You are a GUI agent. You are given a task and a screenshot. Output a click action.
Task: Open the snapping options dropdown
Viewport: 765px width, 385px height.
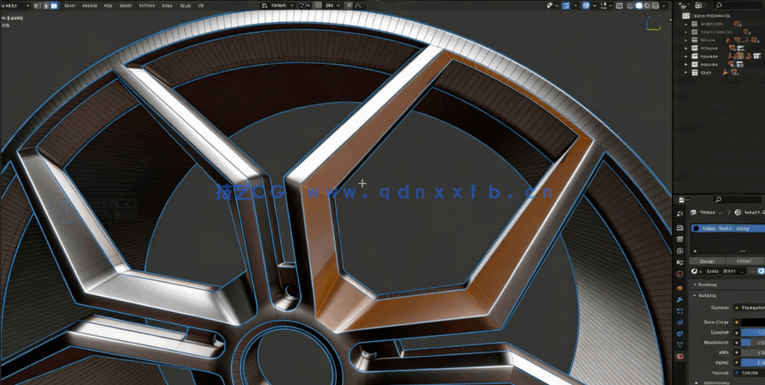point(332,5)
